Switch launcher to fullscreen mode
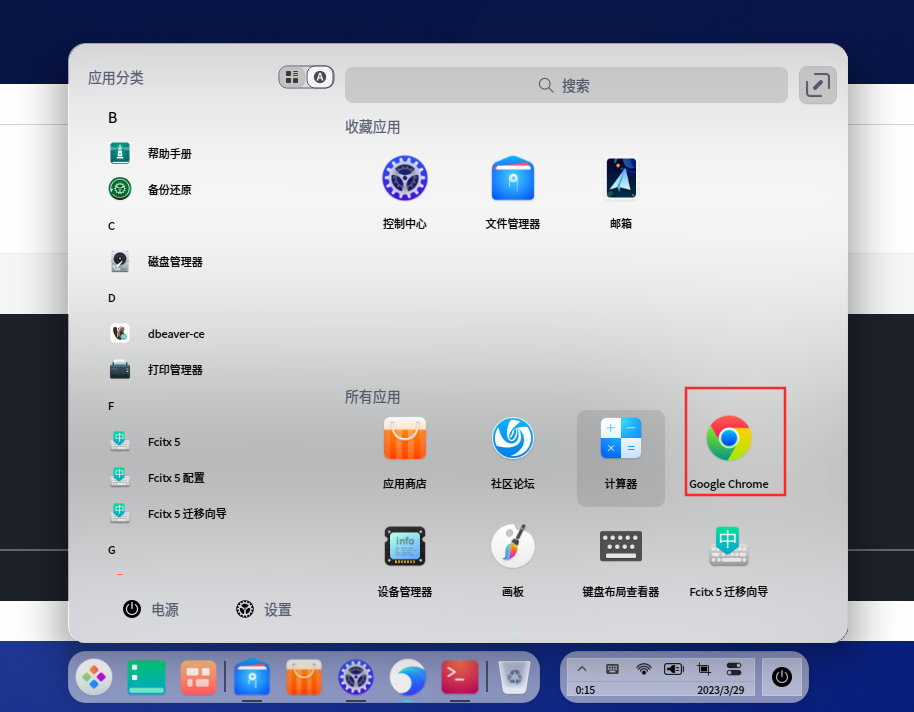Viewport: 914px width, 712px height. (817, 85)
